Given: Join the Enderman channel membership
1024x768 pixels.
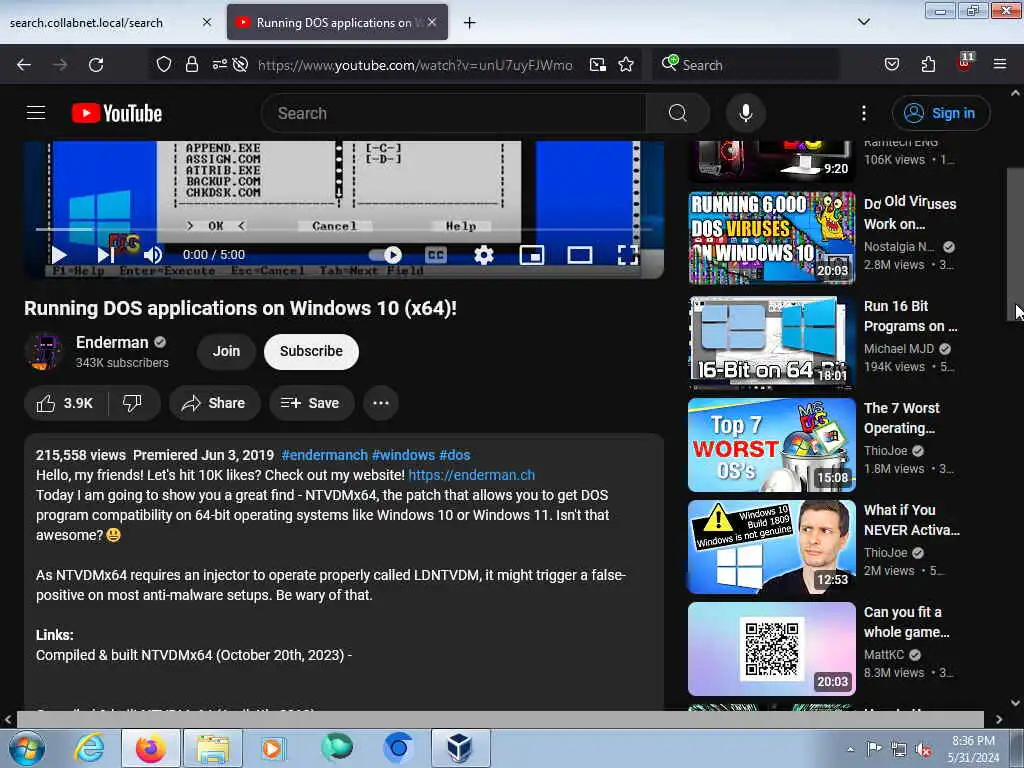Looking at the screenshot, I should pyautogui.click(x=226, y=351).
